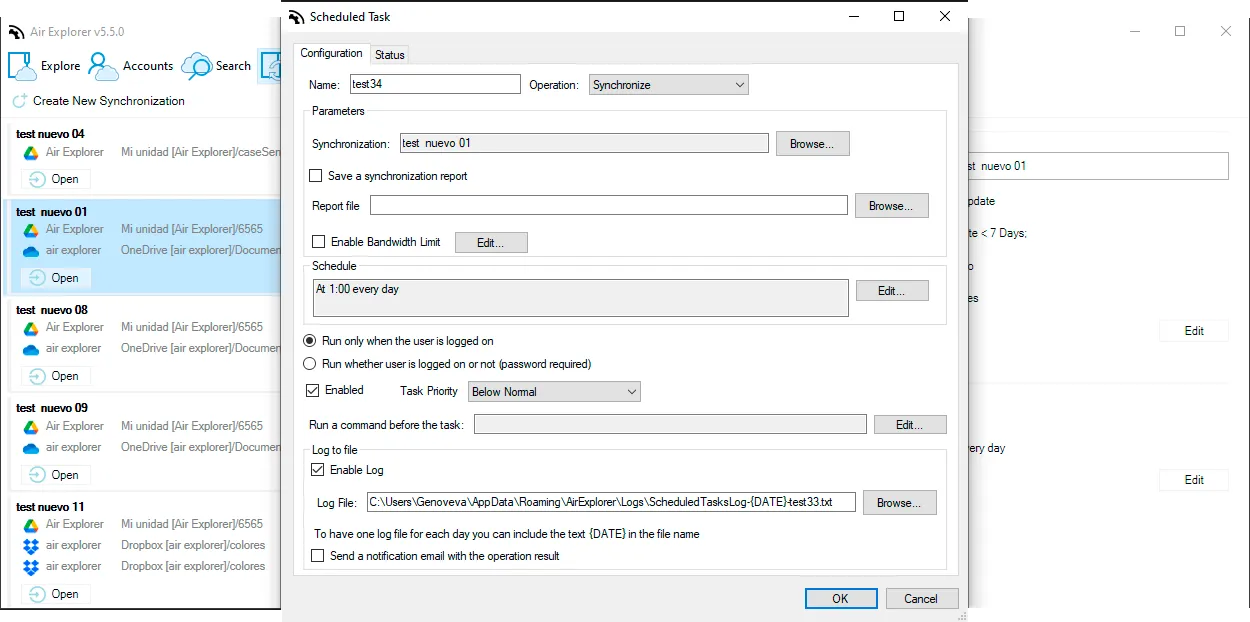This screenshot has height=622, width=1250.
Task: Select the Configuration tab
Action: [x=332, y=53]
